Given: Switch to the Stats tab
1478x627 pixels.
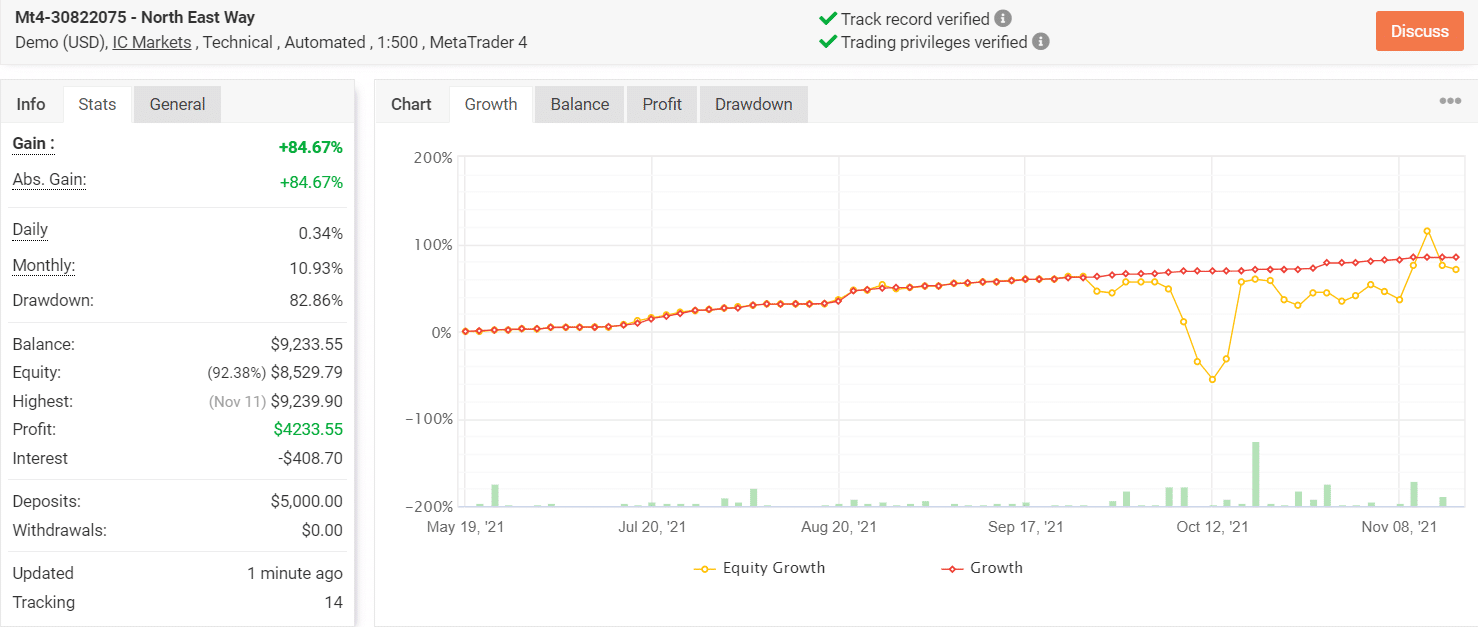Looking at the screenshot, I should click(97, 104).
